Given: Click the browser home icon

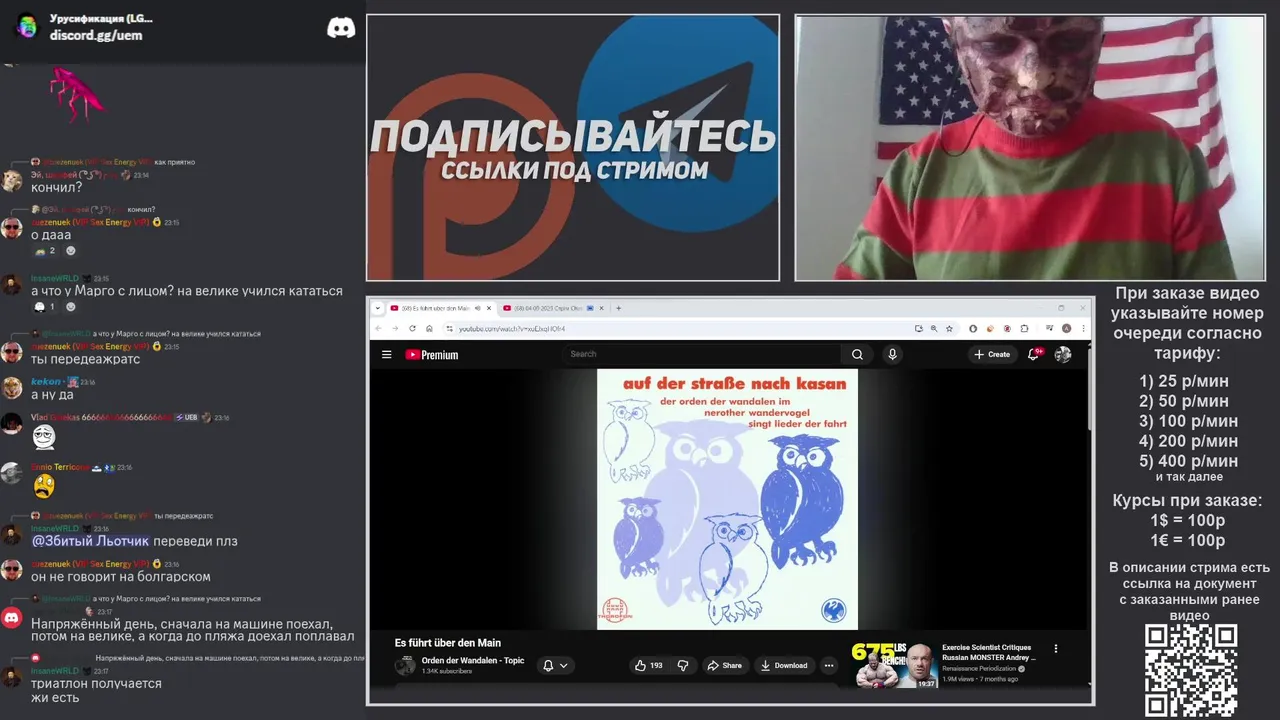Looking at the screenshot, I should (429, 328).
